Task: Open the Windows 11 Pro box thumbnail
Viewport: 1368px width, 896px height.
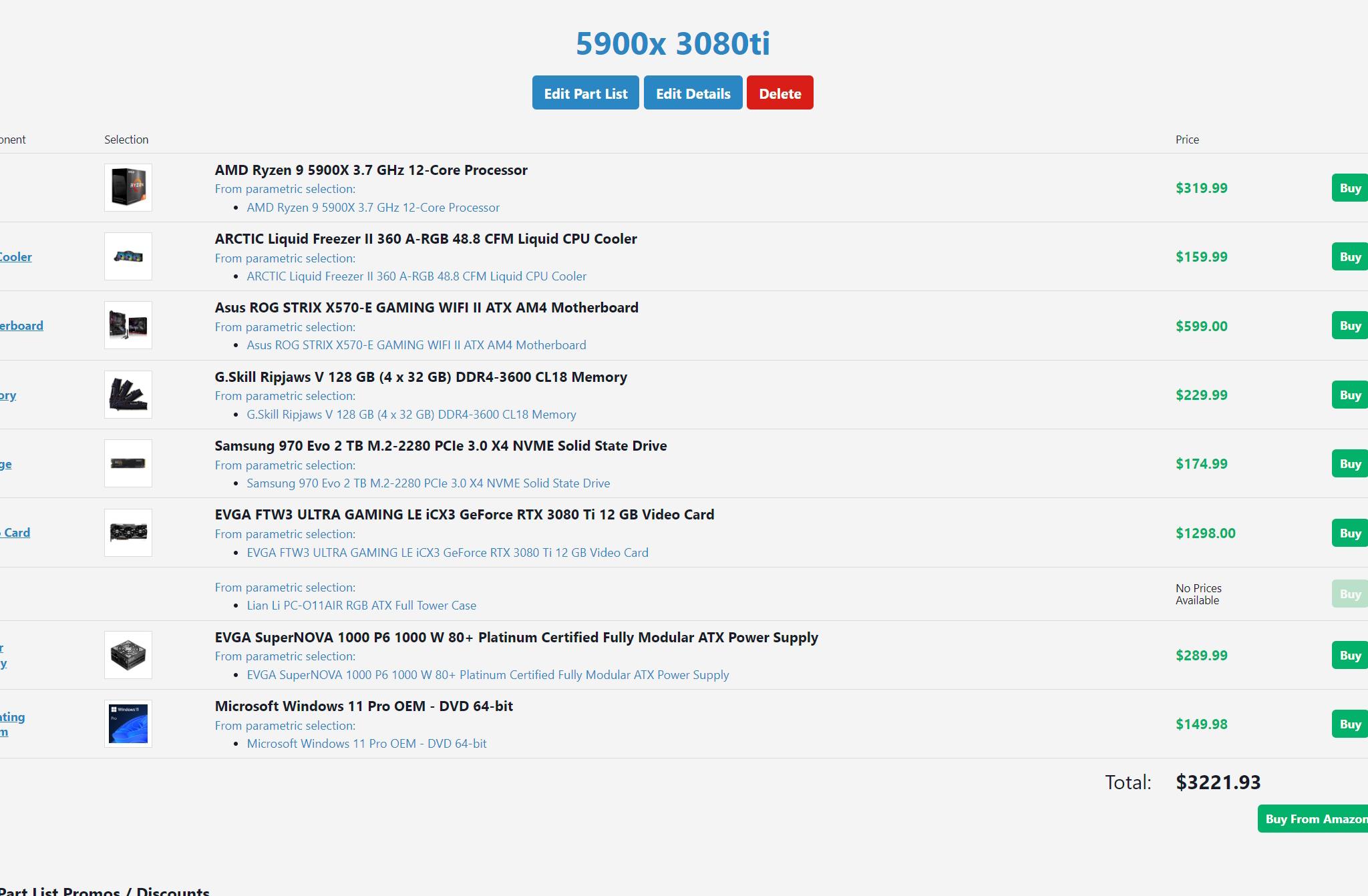Action: tap(128, 724)
